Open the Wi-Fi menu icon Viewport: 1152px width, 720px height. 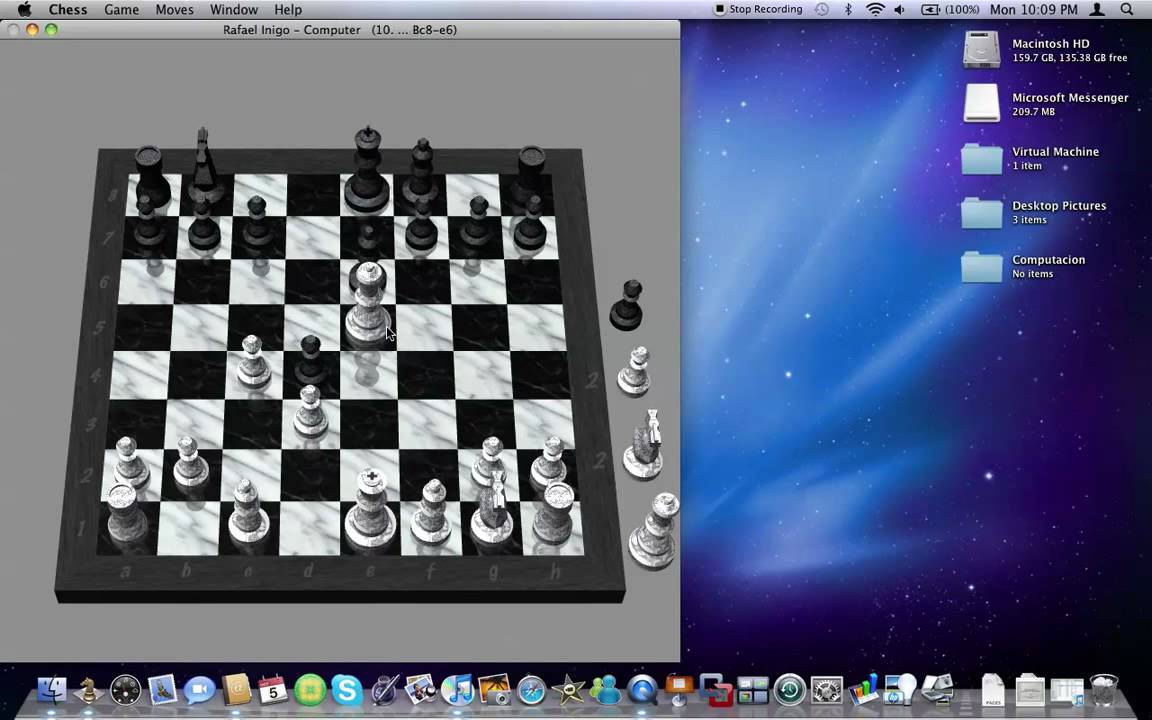875,9
